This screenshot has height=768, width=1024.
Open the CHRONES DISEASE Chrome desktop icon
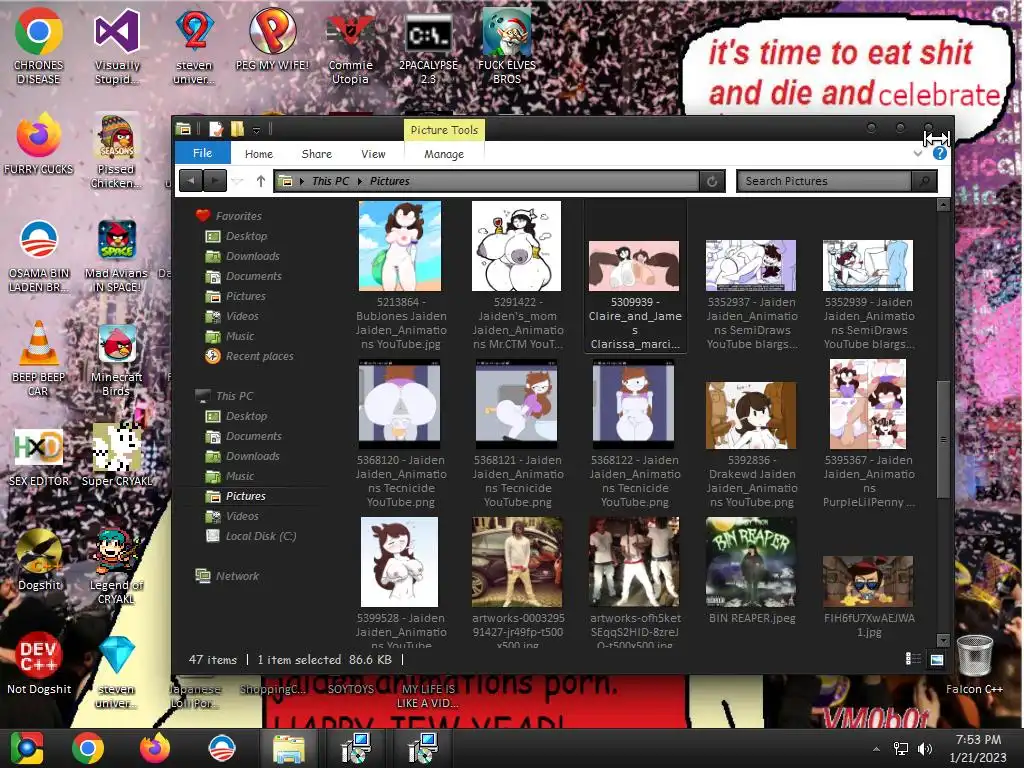(x=39, y=46)
